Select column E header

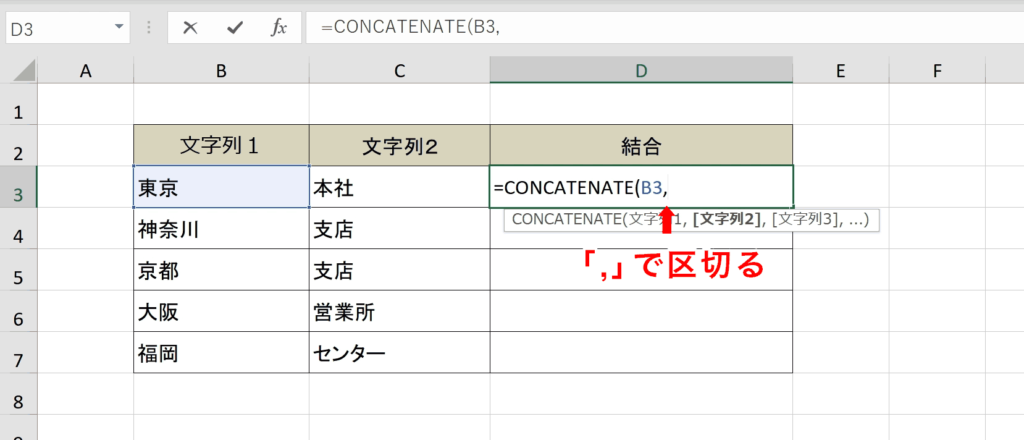pos(840,70)
